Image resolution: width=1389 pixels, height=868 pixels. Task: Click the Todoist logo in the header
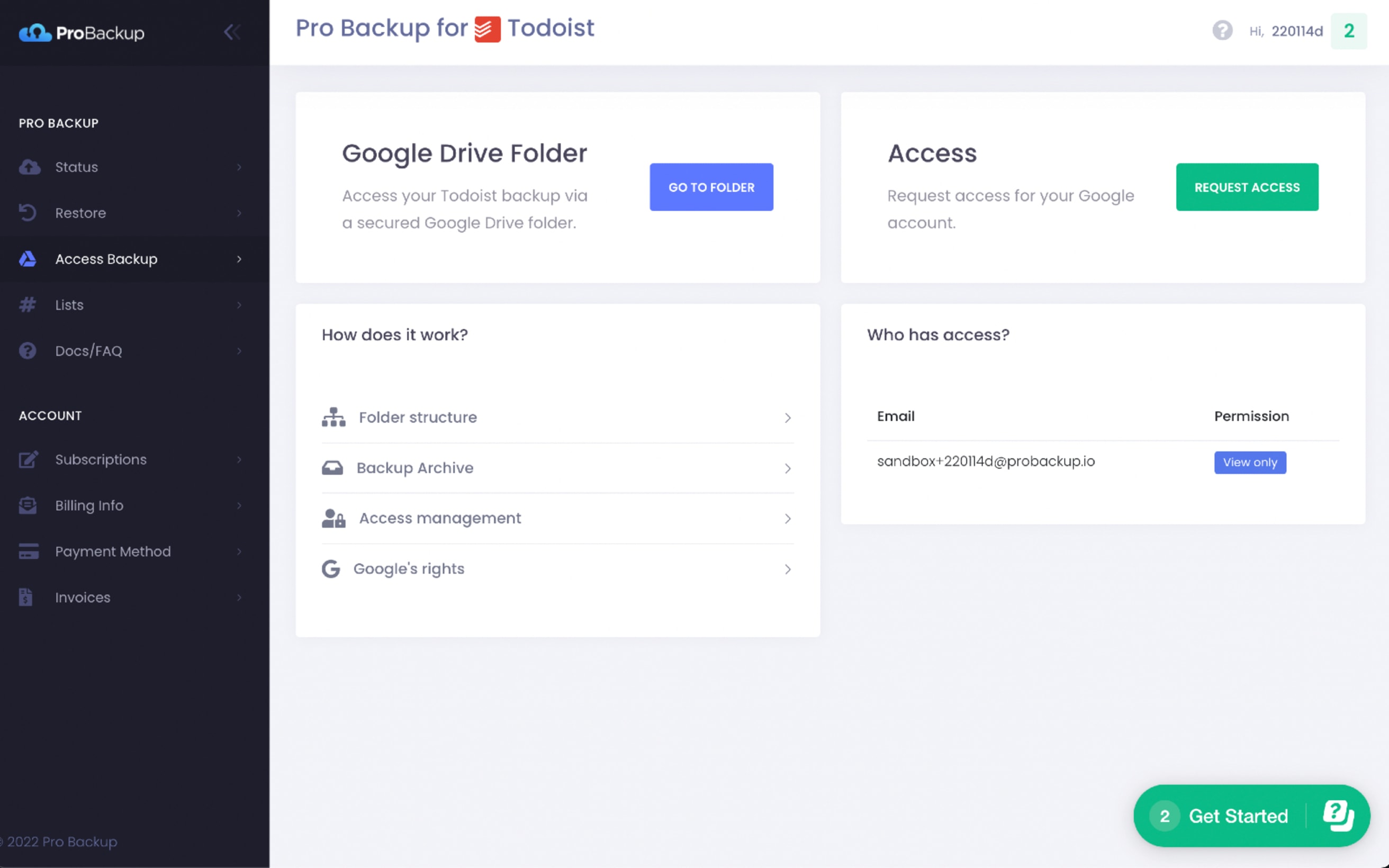click(488, 28)
